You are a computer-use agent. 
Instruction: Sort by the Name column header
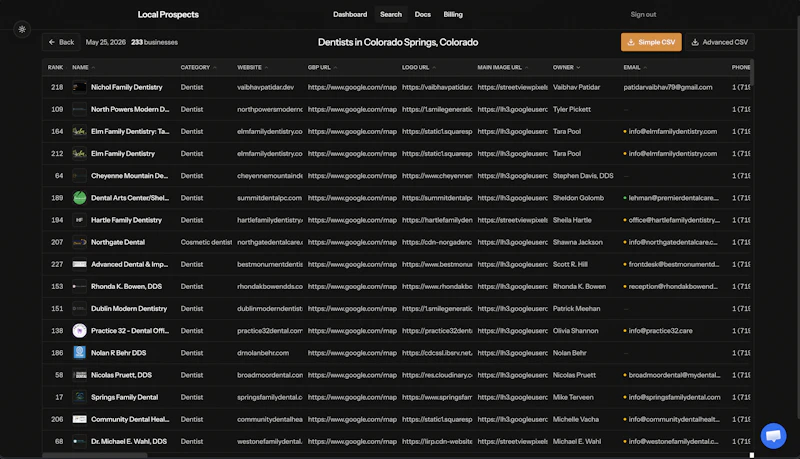click(83, 67)
